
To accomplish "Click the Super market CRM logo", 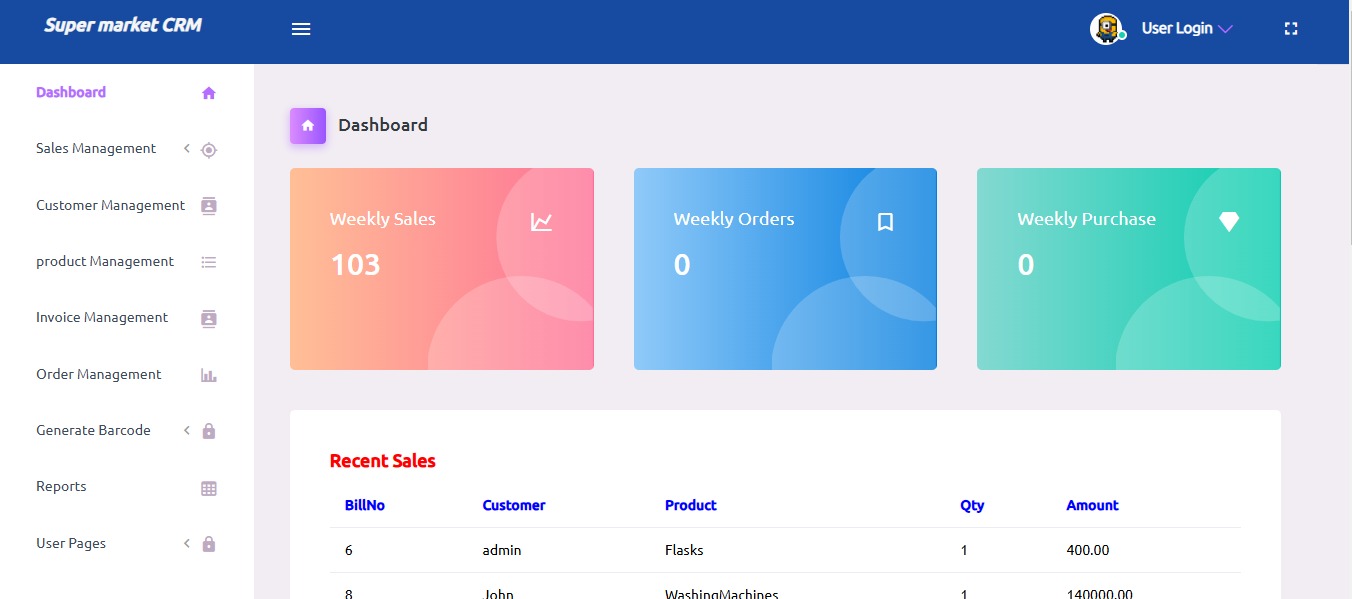I will 123,25.
